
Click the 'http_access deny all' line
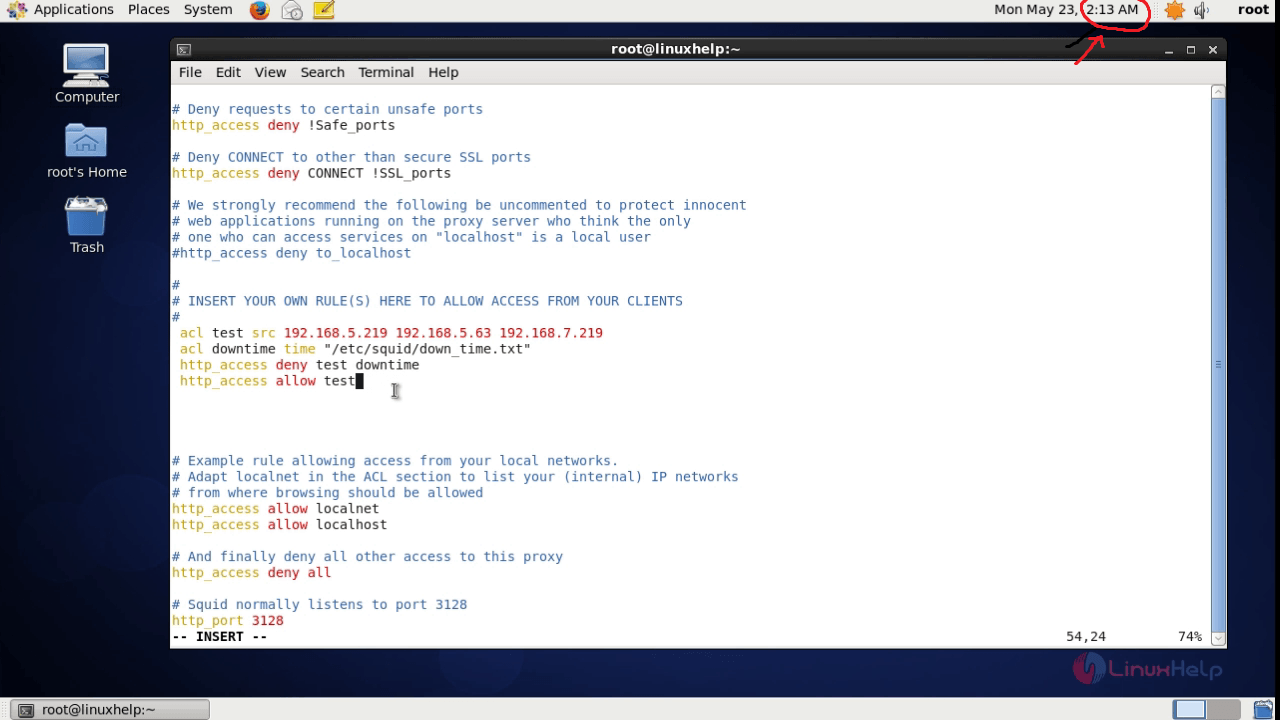[251, 573]
